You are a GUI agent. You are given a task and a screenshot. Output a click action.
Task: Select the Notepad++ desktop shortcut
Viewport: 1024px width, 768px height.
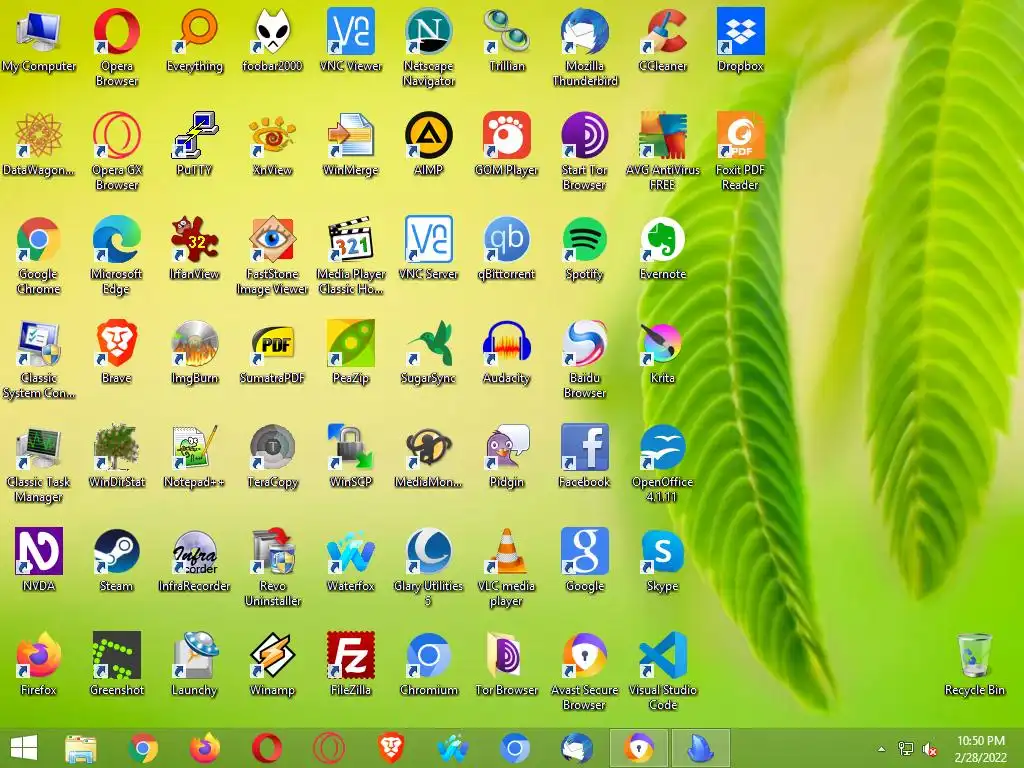(195, 456)
